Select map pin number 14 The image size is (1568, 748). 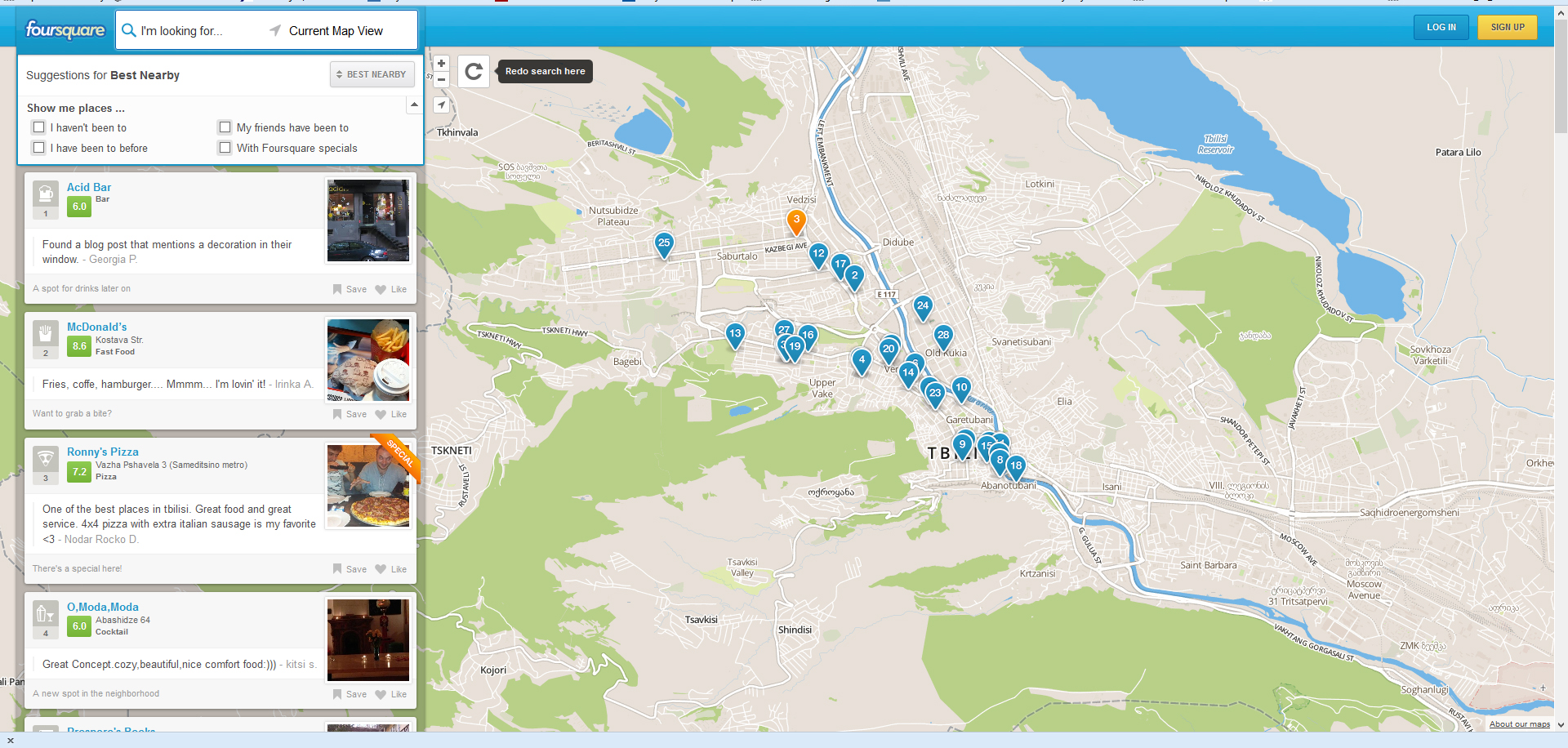tap(908, 374)
